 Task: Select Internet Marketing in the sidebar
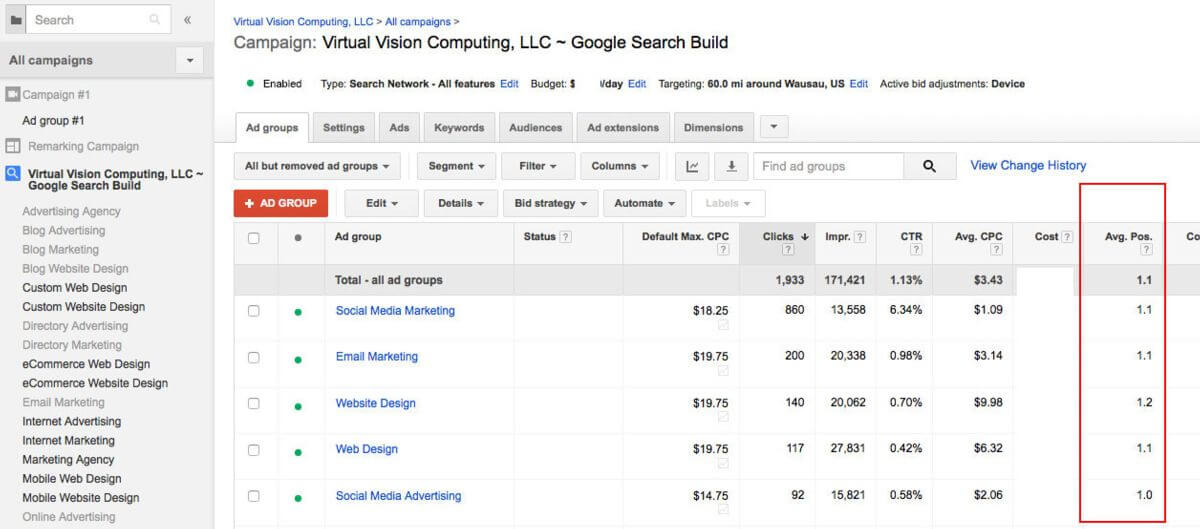coord(68,440)
